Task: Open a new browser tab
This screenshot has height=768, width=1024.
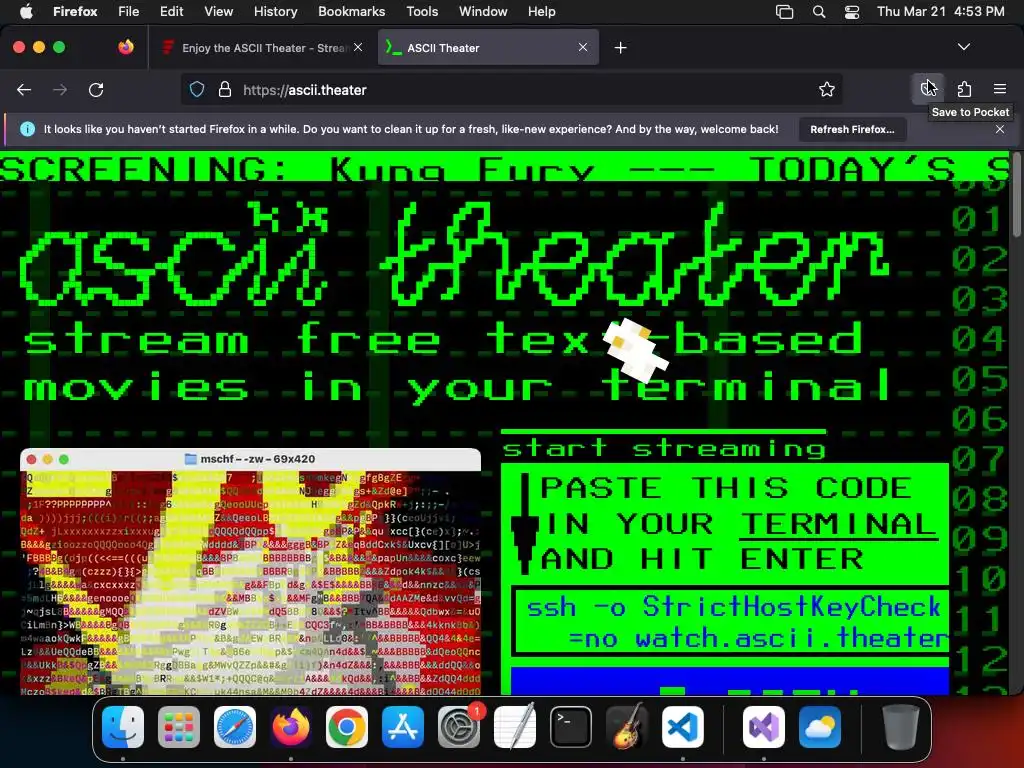Action: pos(620,48)
